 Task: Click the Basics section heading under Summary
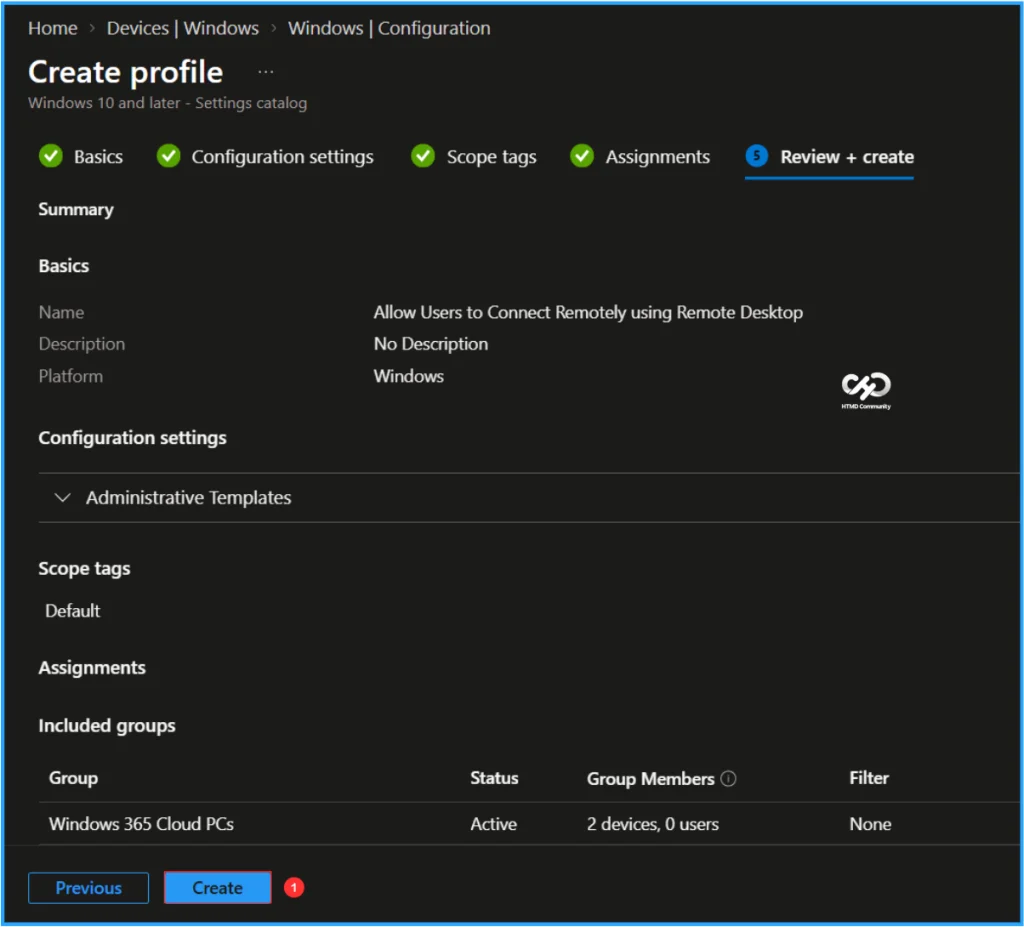click(64, 266)
